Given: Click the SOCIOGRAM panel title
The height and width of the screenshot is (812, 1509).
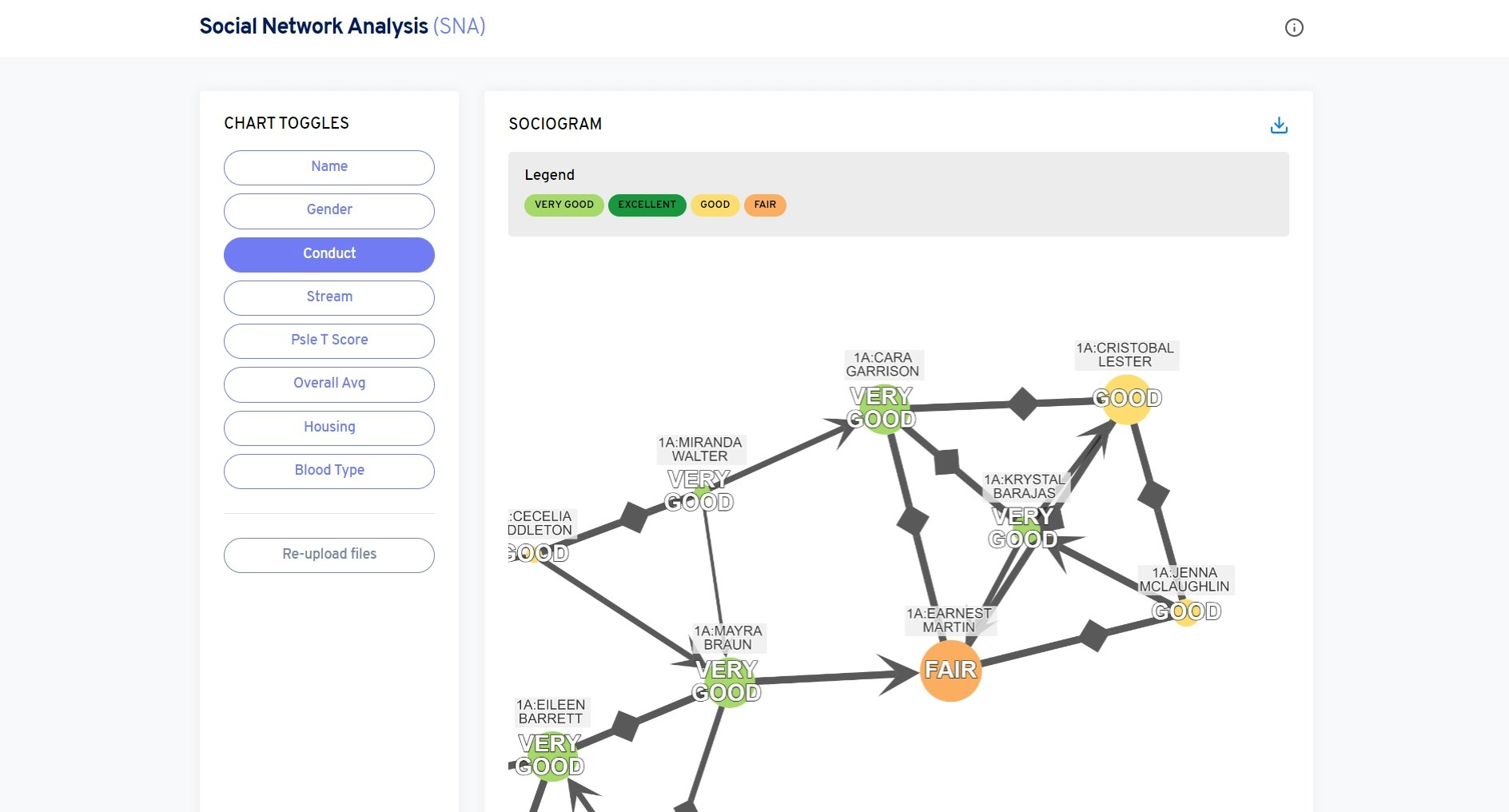Looking at the screenshot, I should (x=555, y=125).
